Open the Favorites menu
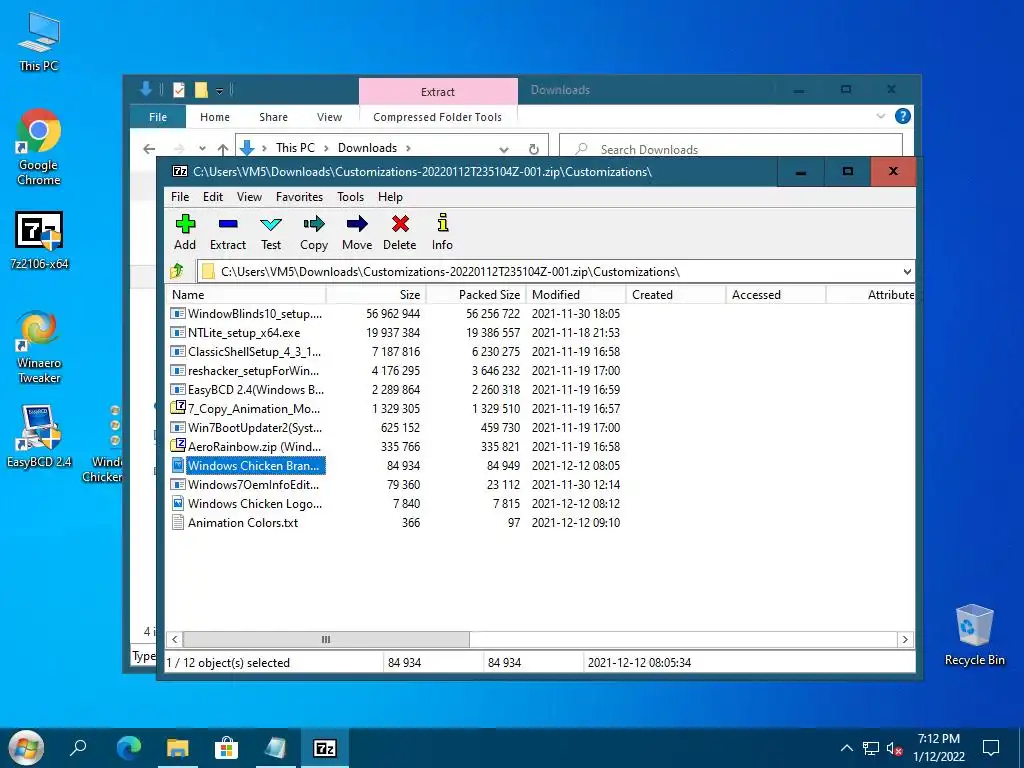This screenshot has width=1024, height=768. (x=299, y=197)
